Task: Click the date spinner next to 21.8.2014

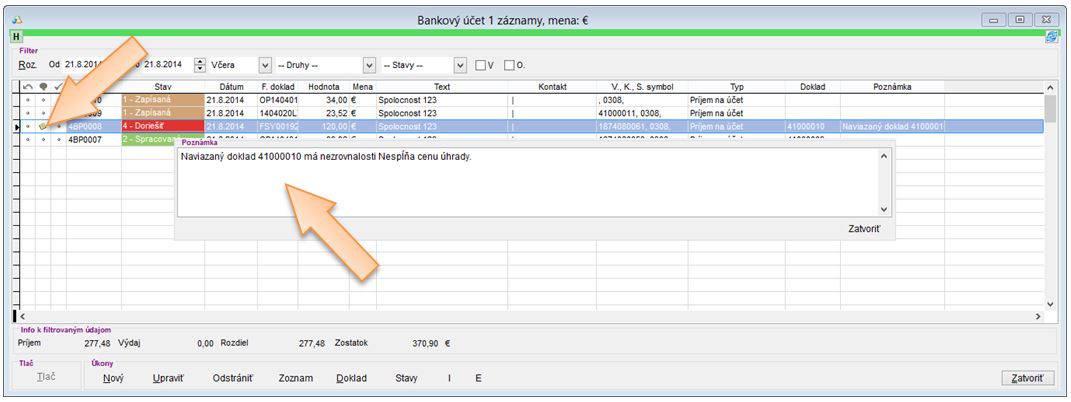Action: coord(199,65)
